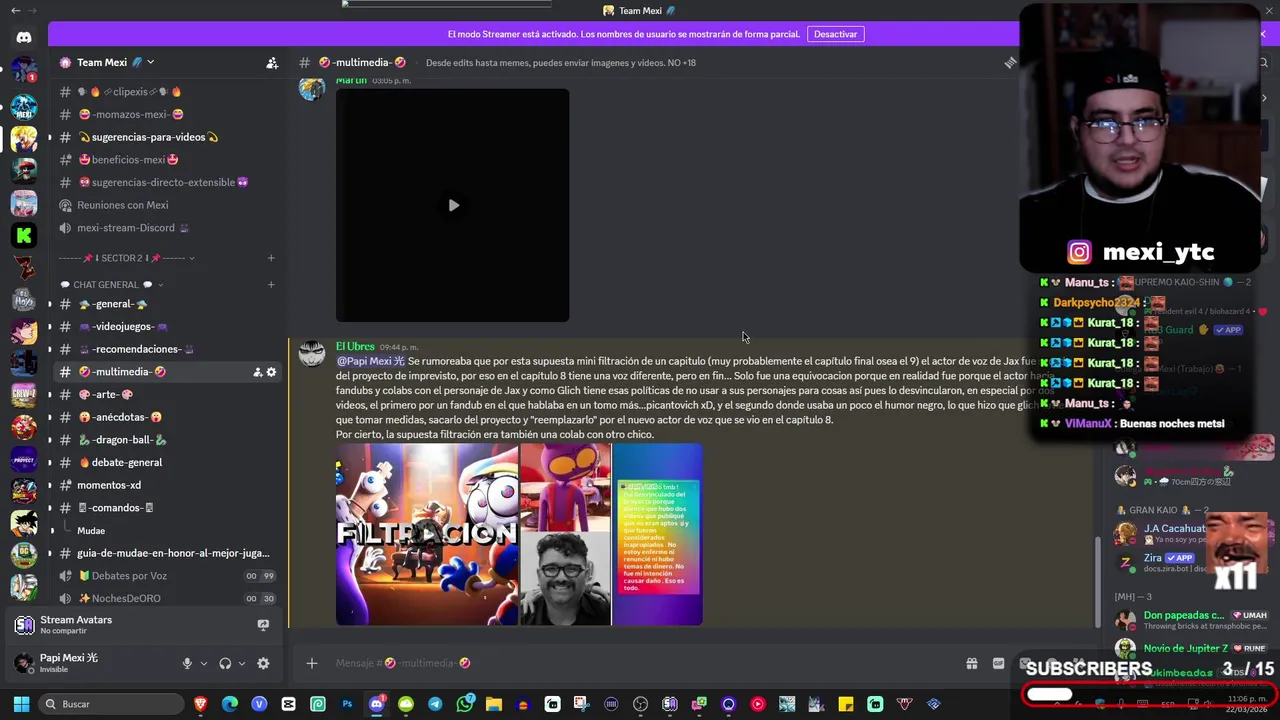The height and width of the screenshot is (720, 1280).
Task: Expand Team Mexi server dropdown menu
Action: coord(150,63)
